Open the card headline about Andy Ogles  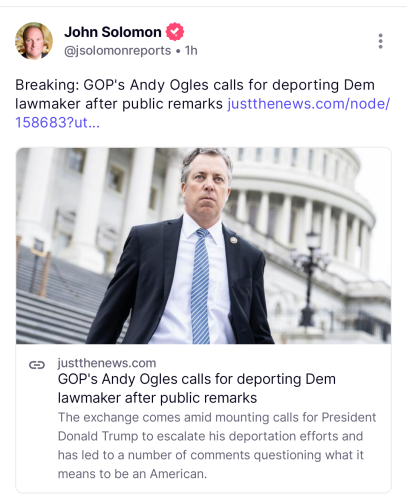click(x=197, y=388)
